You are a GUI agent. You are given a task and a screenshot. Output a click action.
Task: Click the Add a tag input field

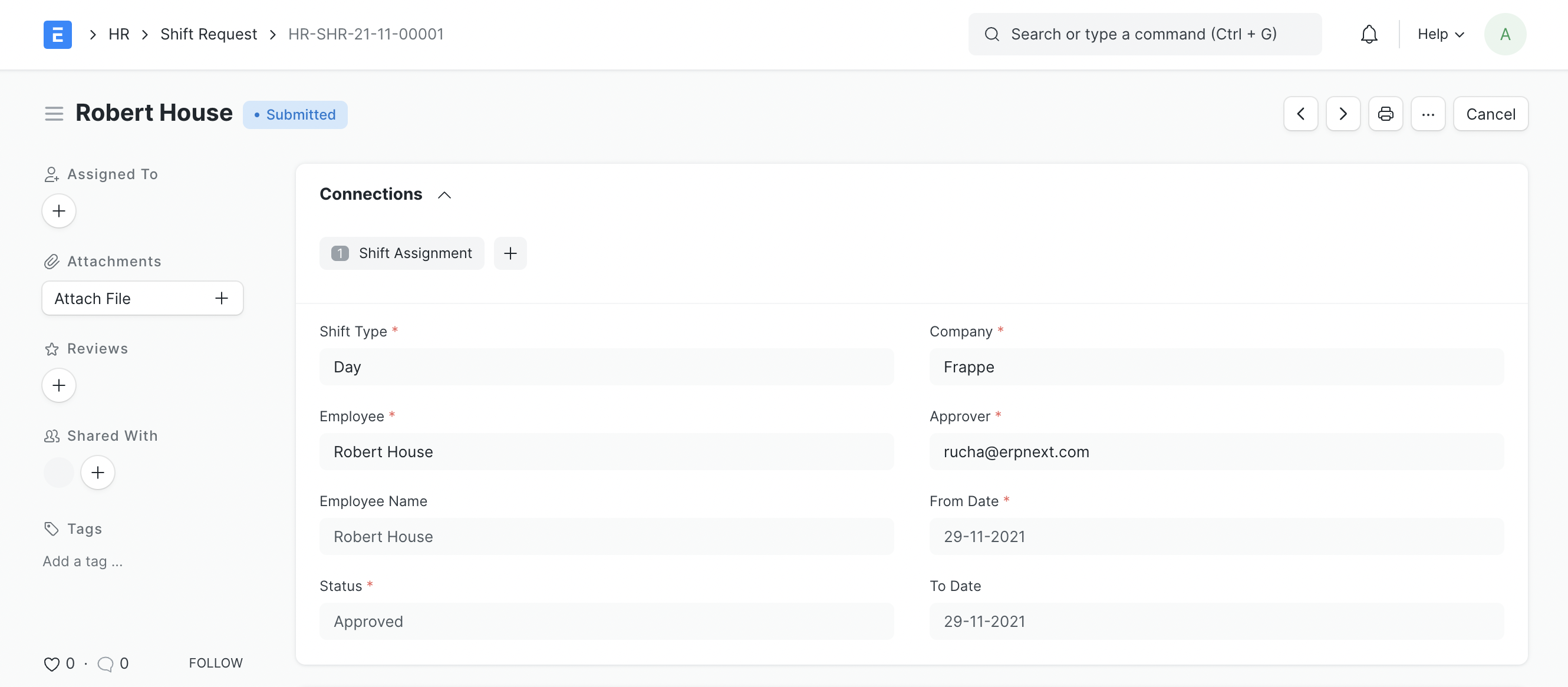click(83, 560)
